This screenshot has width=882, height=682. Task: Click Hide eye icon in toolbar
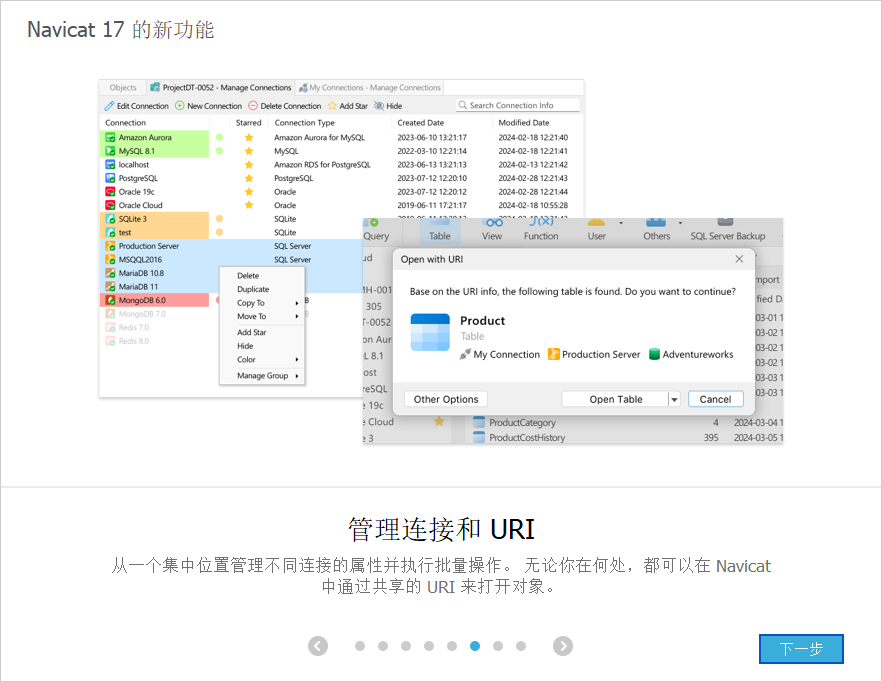(x=379, y=106)
